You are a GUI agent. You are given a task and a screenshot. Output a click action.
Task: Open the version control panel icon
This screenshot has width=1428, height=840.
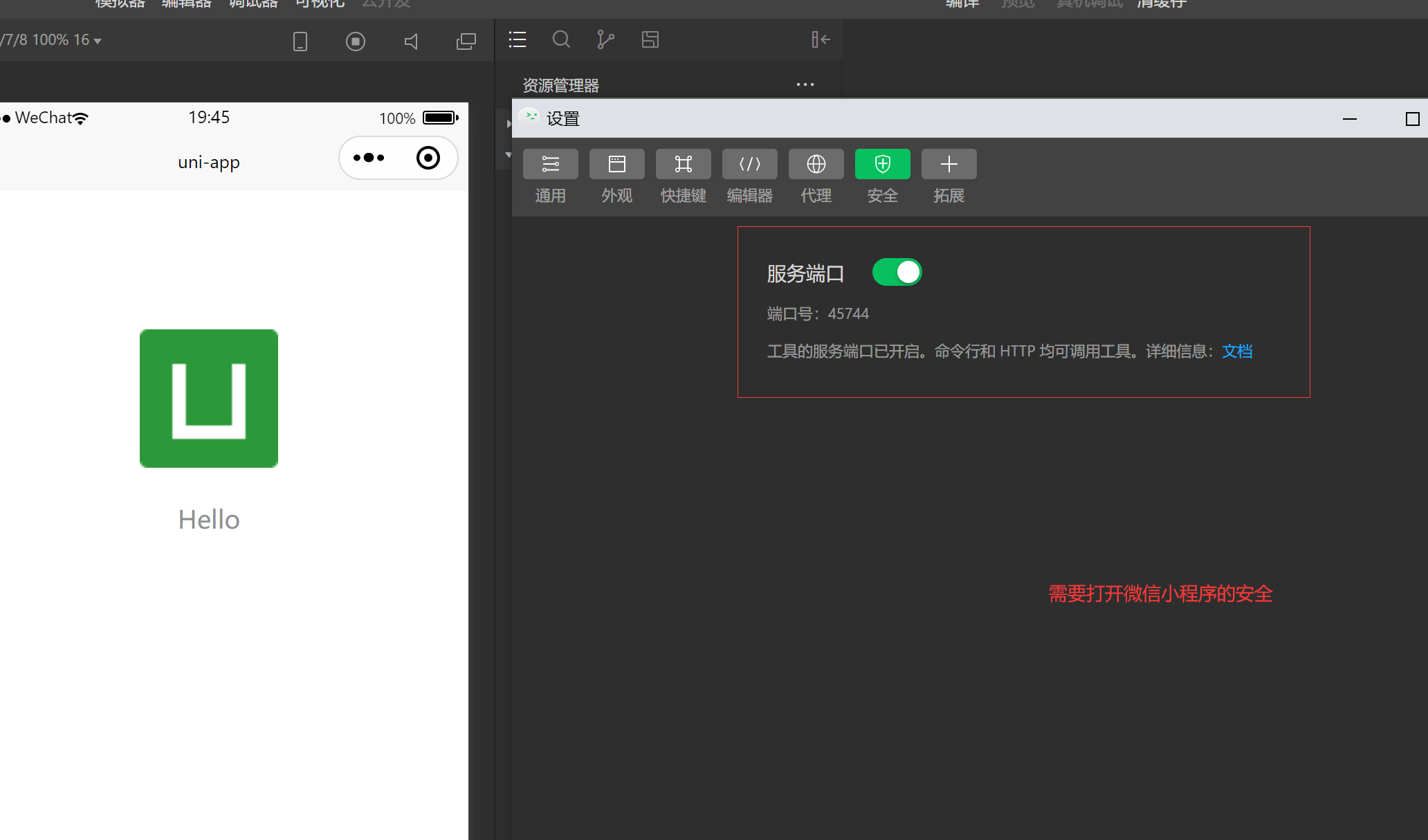[605, 39]
